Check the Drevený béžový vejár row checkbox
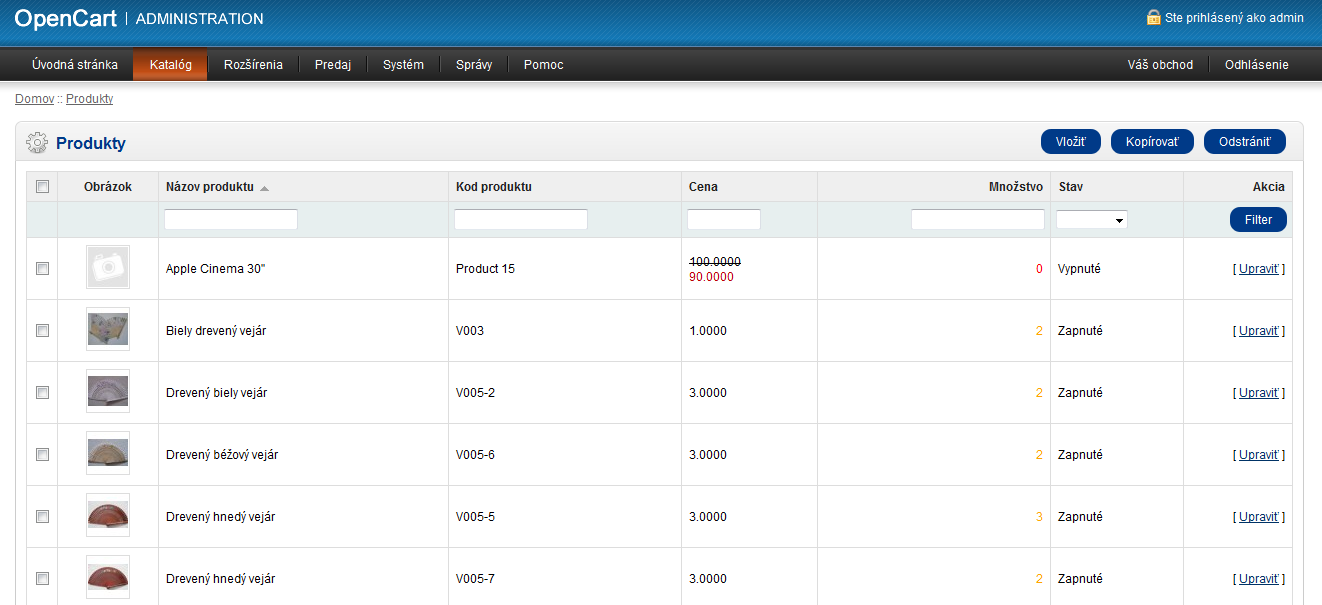The width and height of the screenshot is (1322, 605). point(42,455)
